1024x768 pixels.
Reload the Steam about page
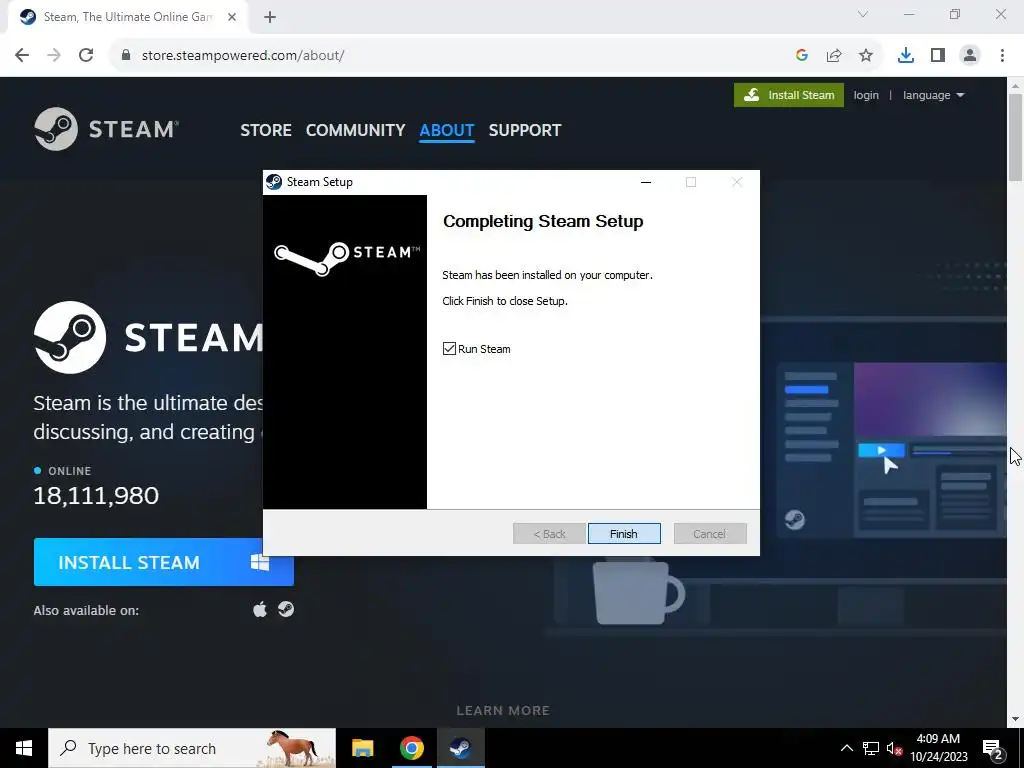pos(86,56)
